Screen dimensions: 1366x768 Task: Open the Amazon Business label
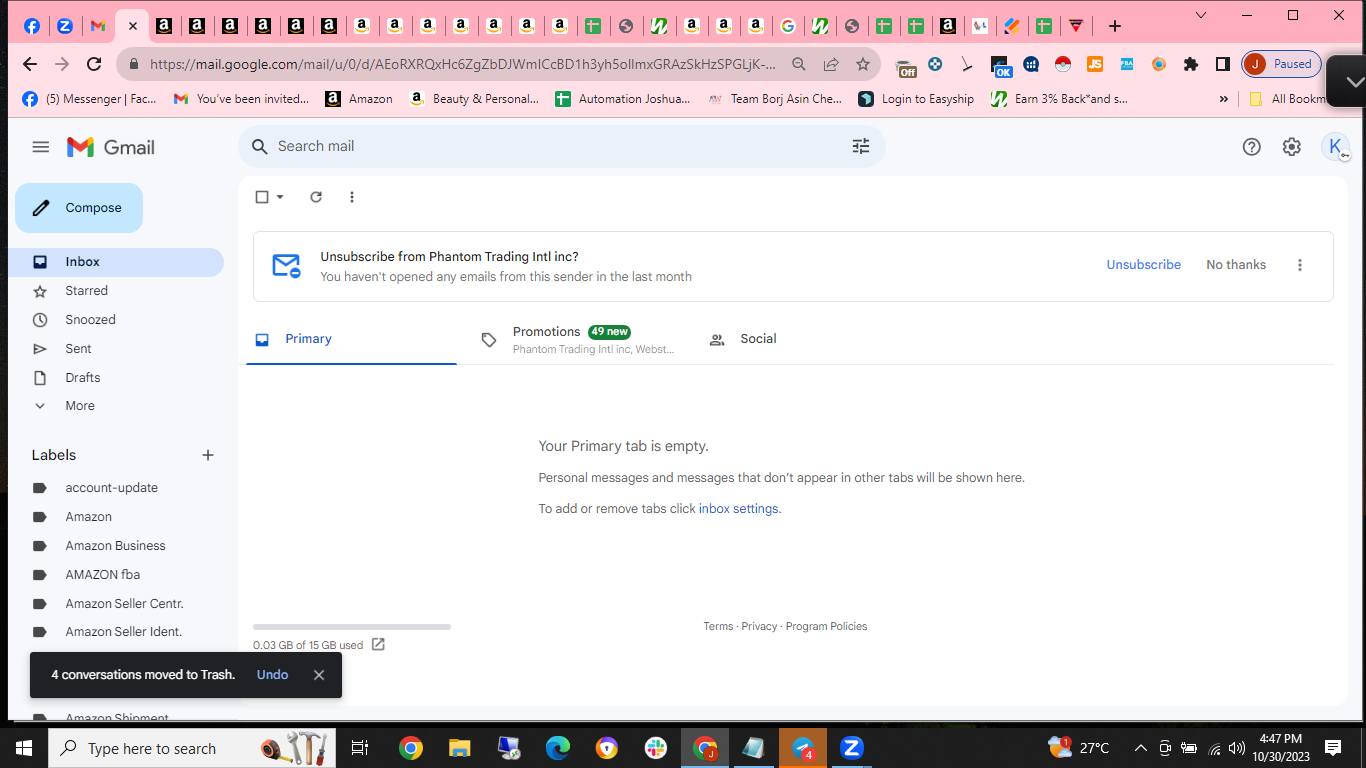pos(115,546)
